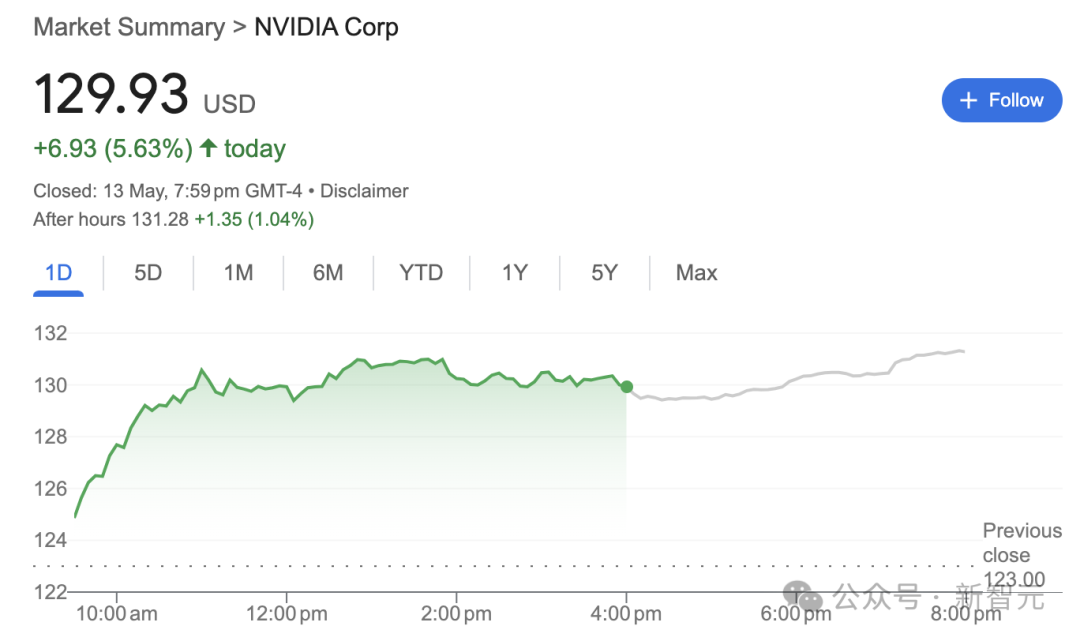Click the NVIDIA Corp title text
The height and width of the screenshot is (641, 1080).
tap(326, 28)
